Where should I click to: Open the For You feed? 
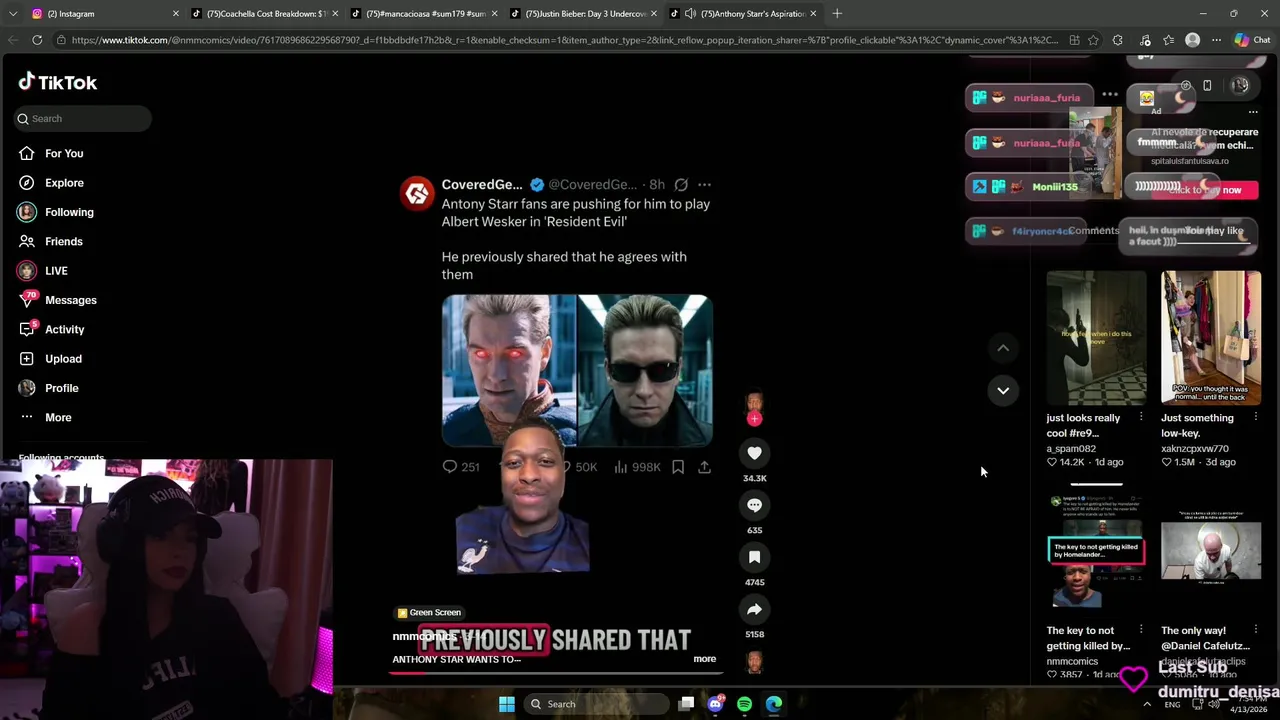(x=64, y=153)
